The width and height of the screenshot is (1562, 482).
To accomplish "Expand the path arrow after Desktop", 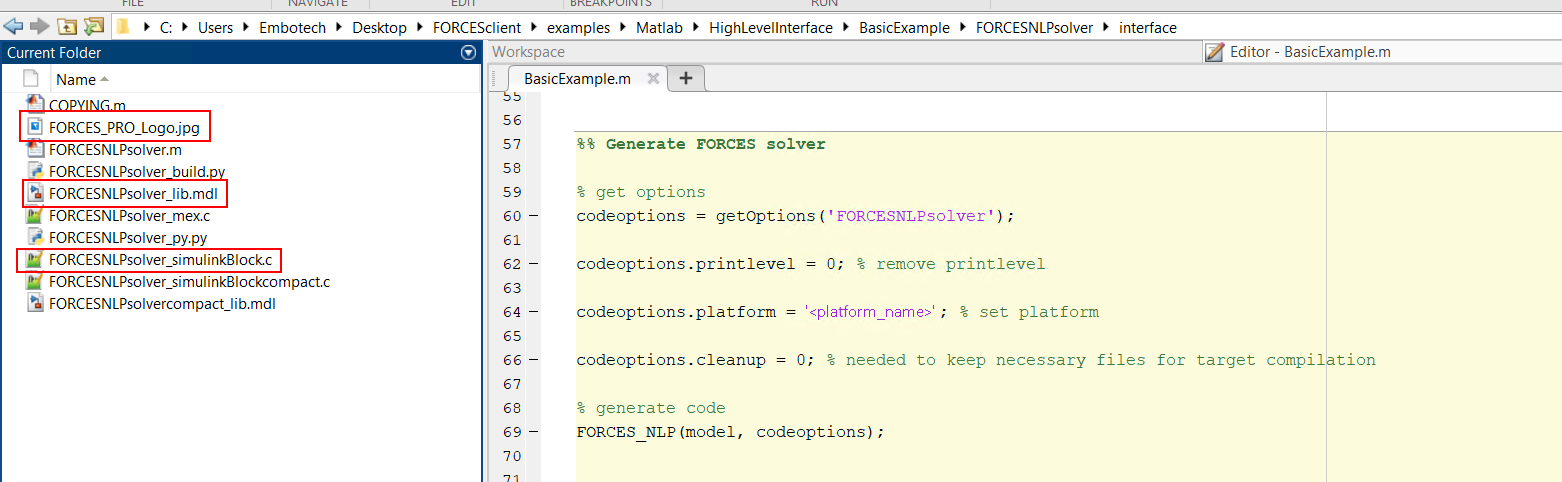I will 420,28.
